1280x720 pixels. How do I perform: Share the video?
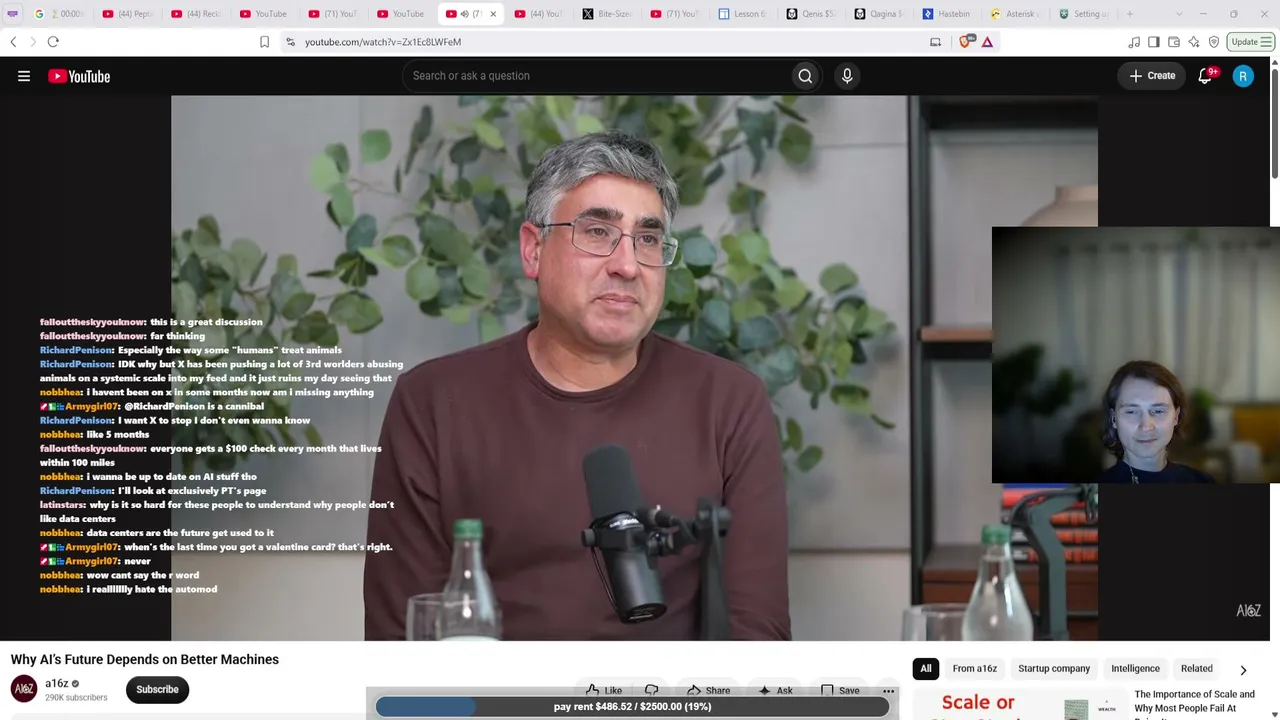[708, 690]
